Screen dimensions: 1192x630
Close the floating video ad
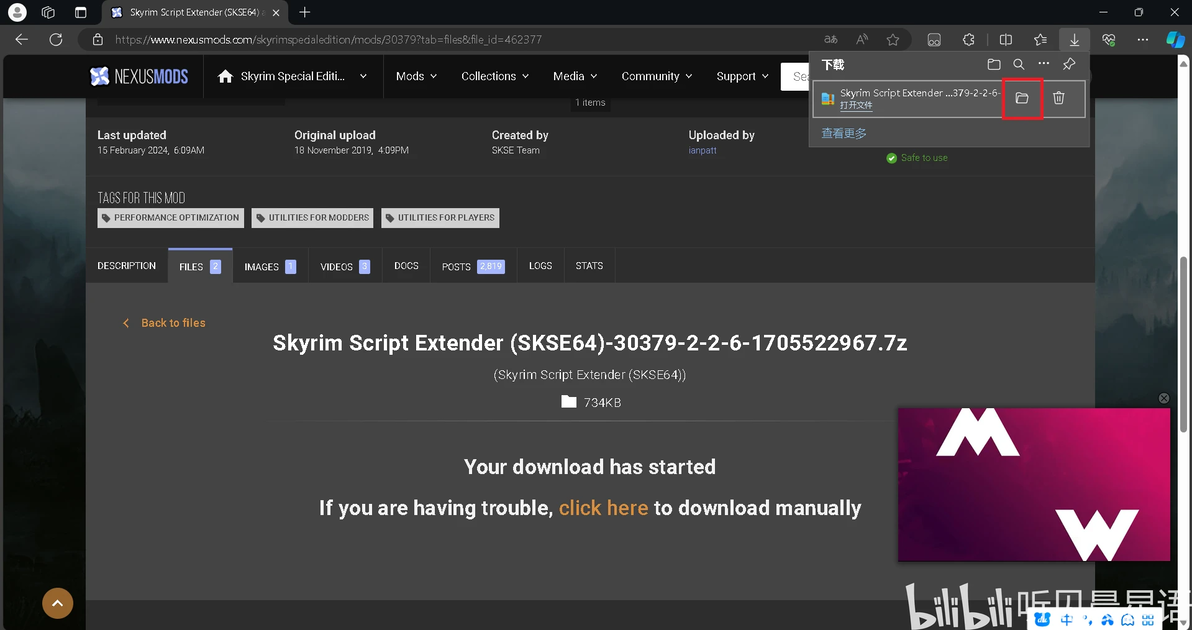coord(1163,398)
